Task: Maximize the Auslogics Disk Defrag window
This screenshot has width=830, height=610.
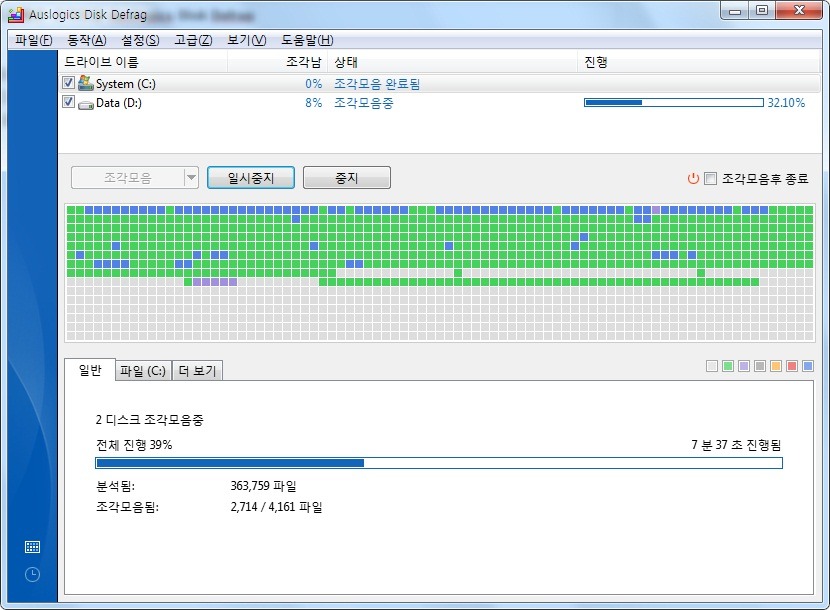Action: pos(762,11)
